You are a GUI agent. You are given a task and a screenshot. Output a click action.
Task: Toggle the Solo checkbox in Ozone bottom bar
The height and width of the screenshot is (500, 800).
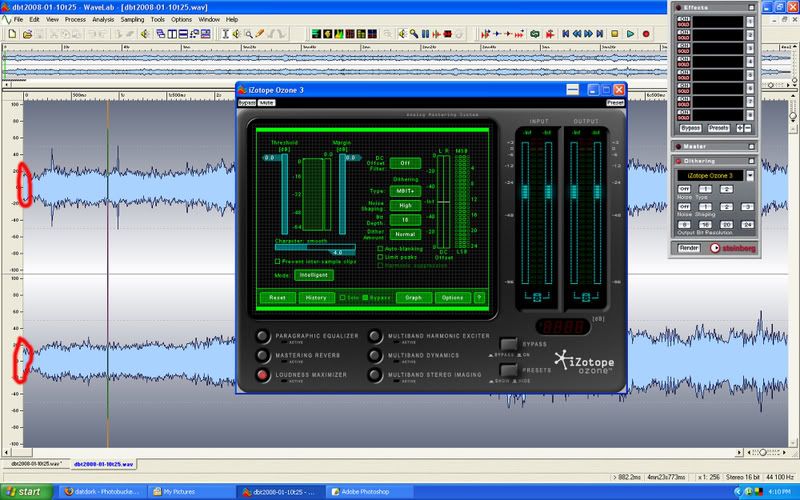coord(343,297)
